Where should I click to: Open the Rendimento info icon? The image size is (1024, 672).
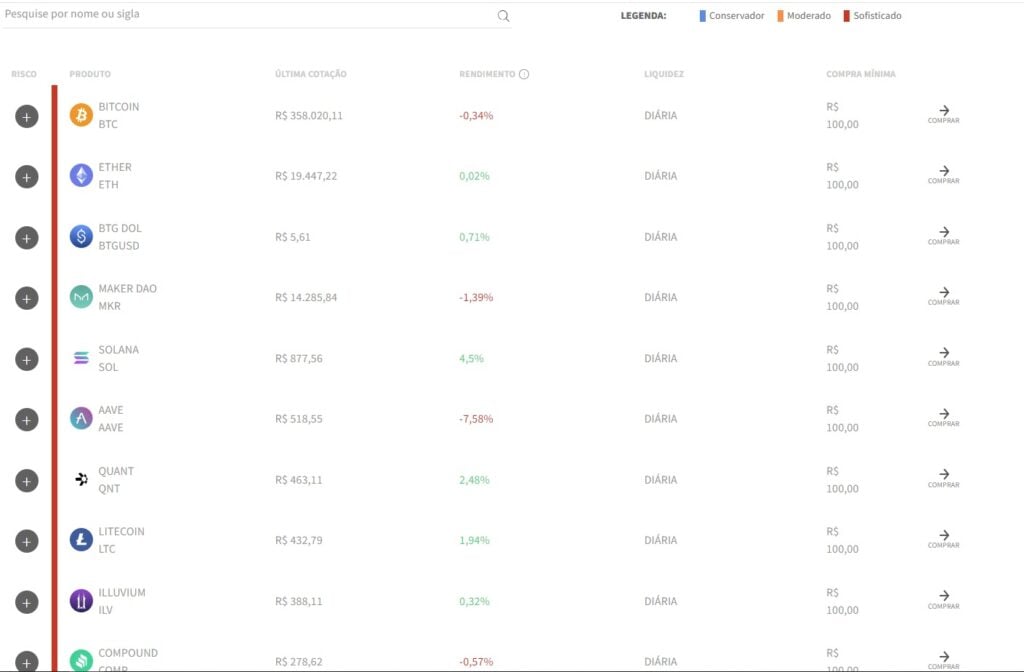coord(524,74)
